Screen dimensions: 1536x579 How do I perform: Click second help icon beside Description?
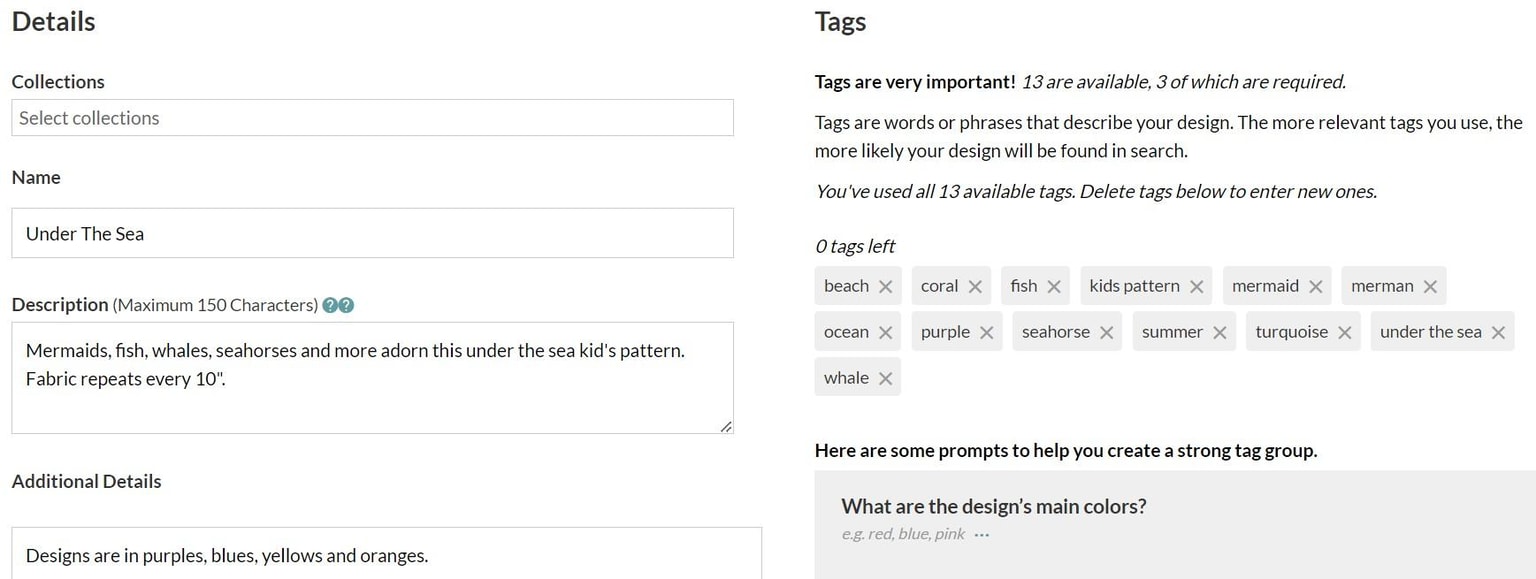coord(347,305)
